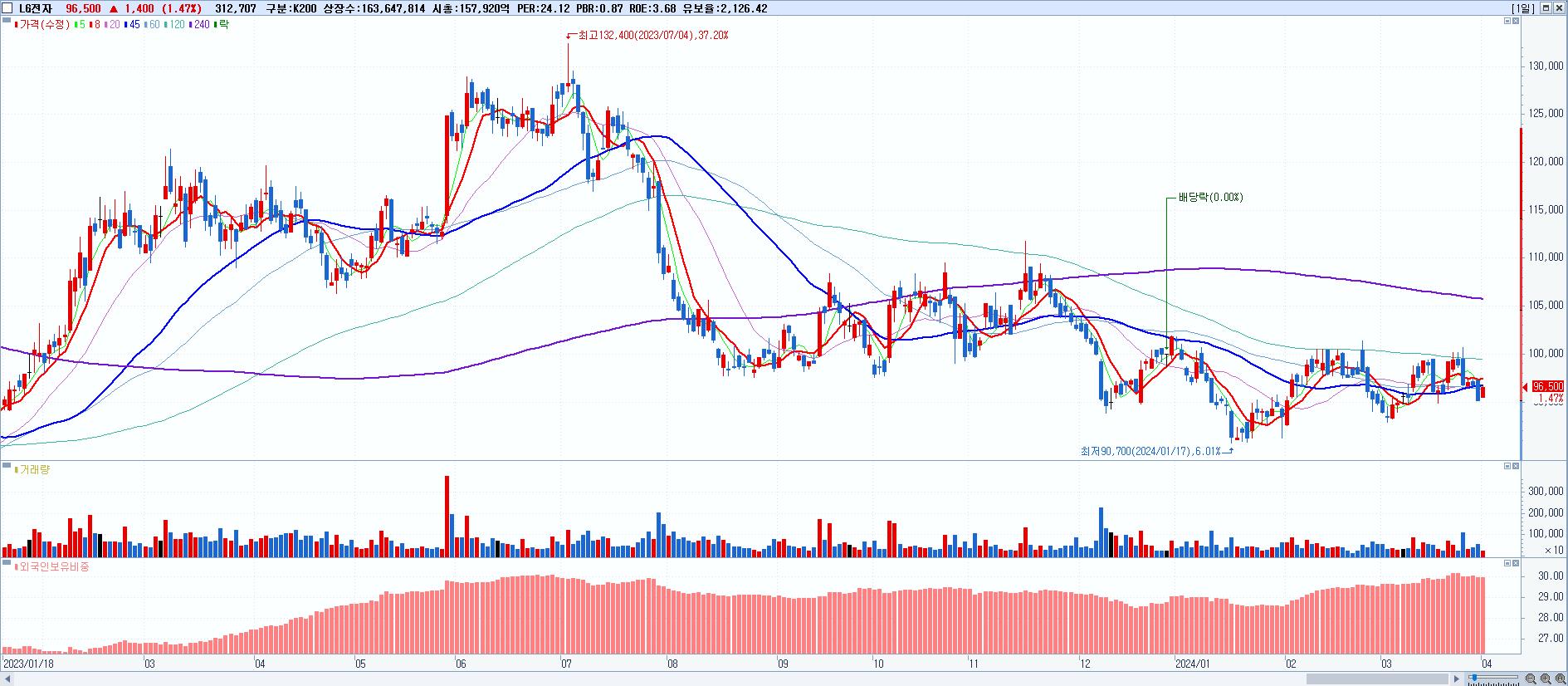
Task: Zoom in the chart with plus magnifier
Action: 1546,679
